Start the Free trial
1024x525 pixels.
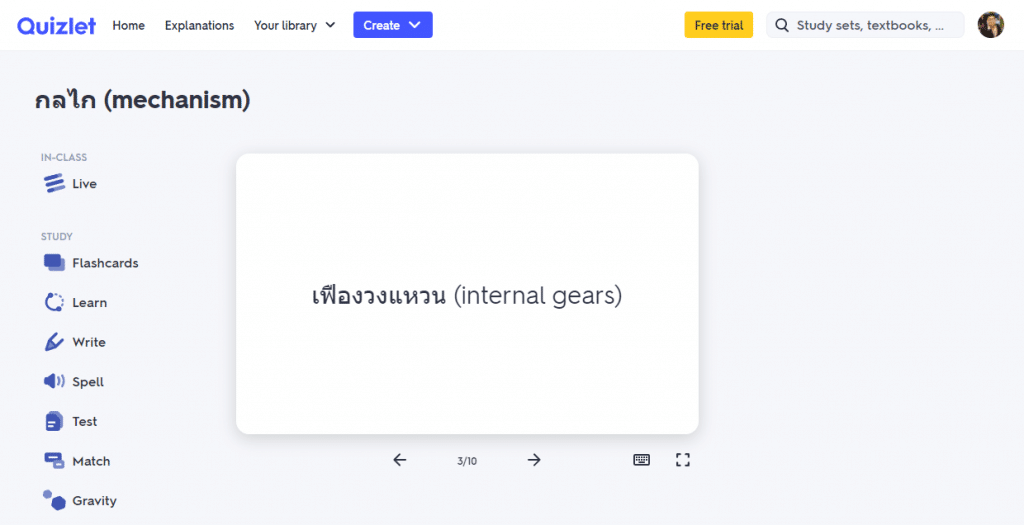click(x=718, y=25)
